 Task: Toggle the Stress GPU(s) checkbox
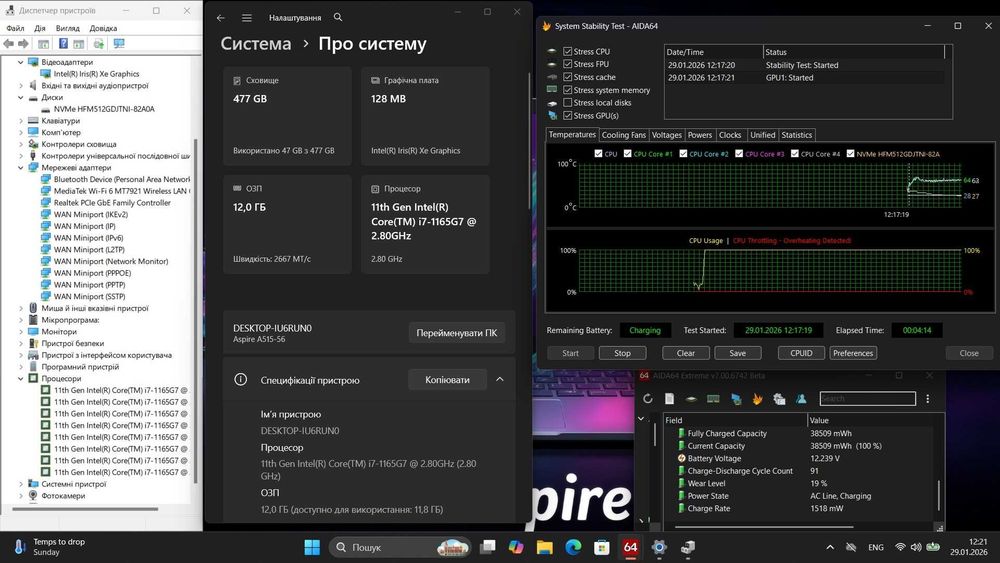[x=568, y=115]
